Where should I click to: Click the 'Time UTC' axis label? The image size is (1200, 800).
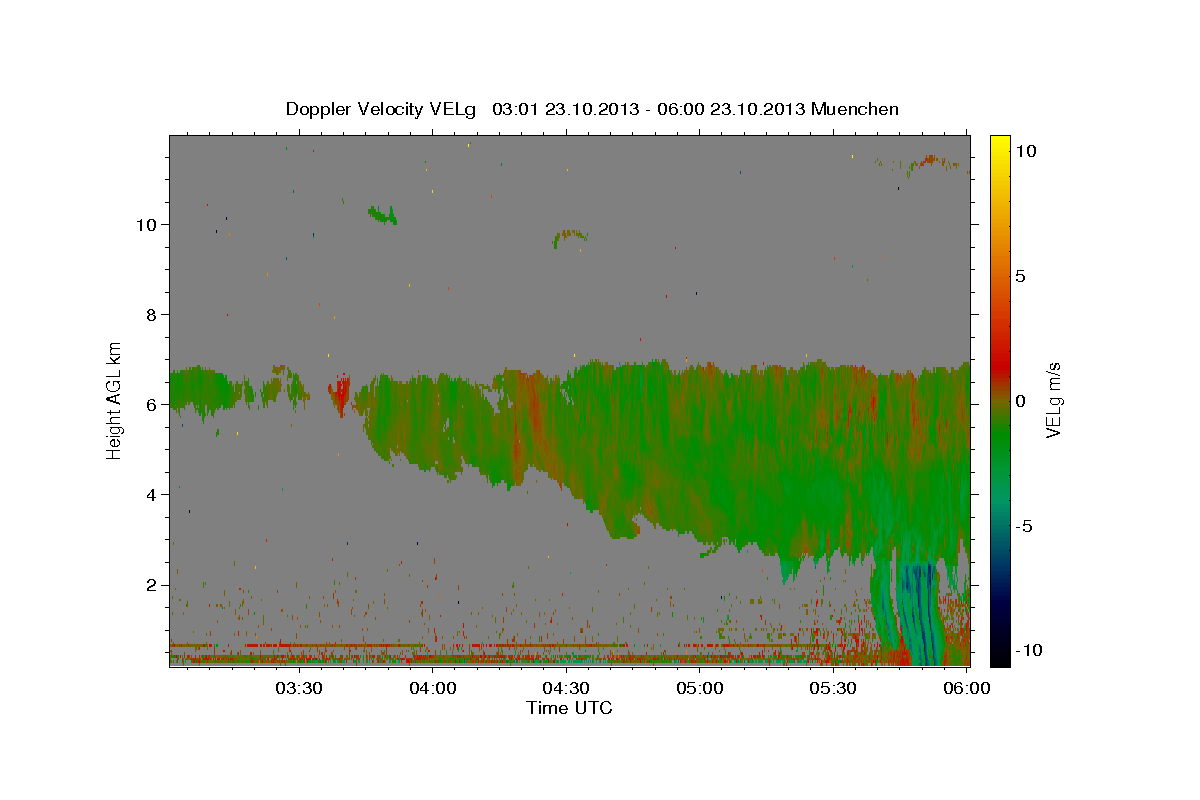tap(569, 708)
